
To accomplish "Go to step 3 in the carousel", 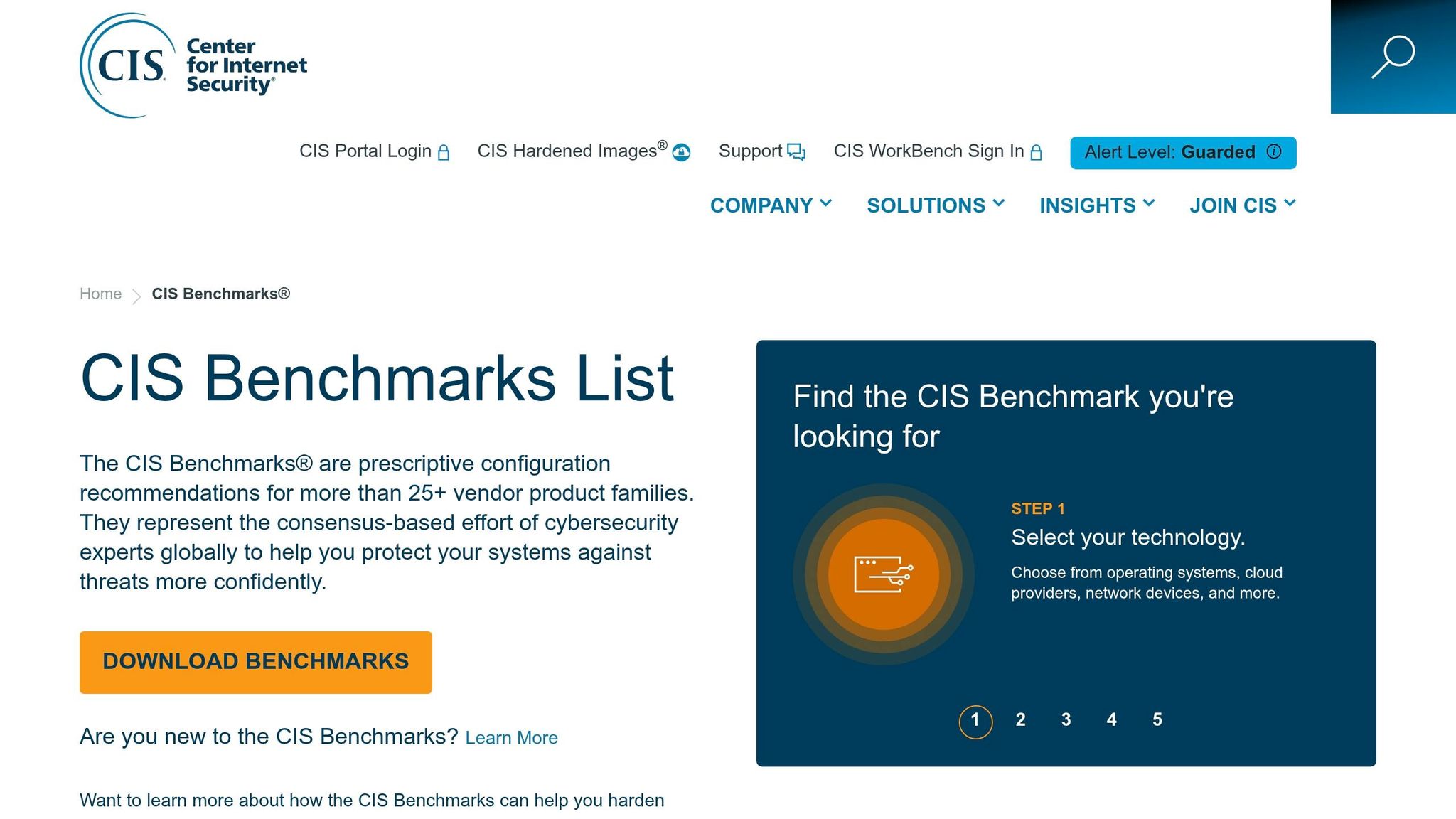I will [x=1066, y=720].
